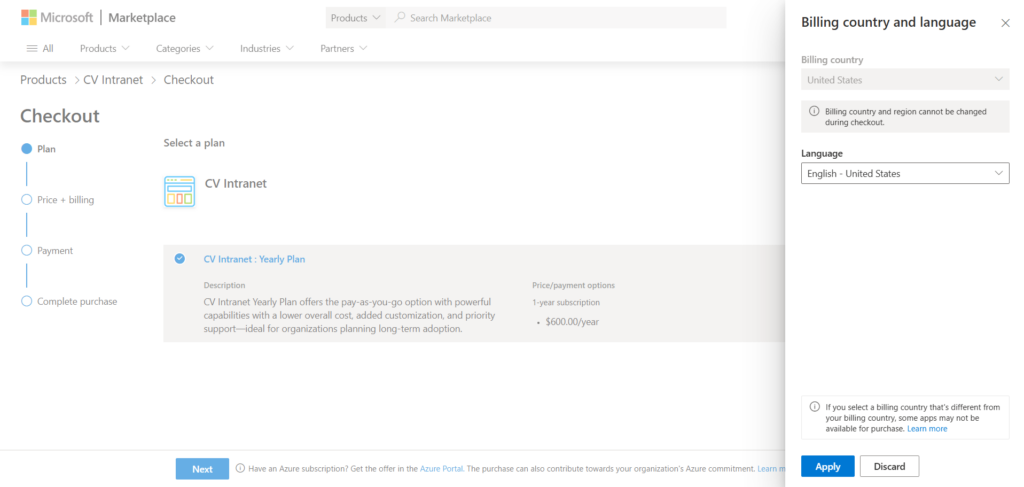Screen dimensions: 1024x487
Task: Close the Billing country and language panel
Action: pos(1005,23)
